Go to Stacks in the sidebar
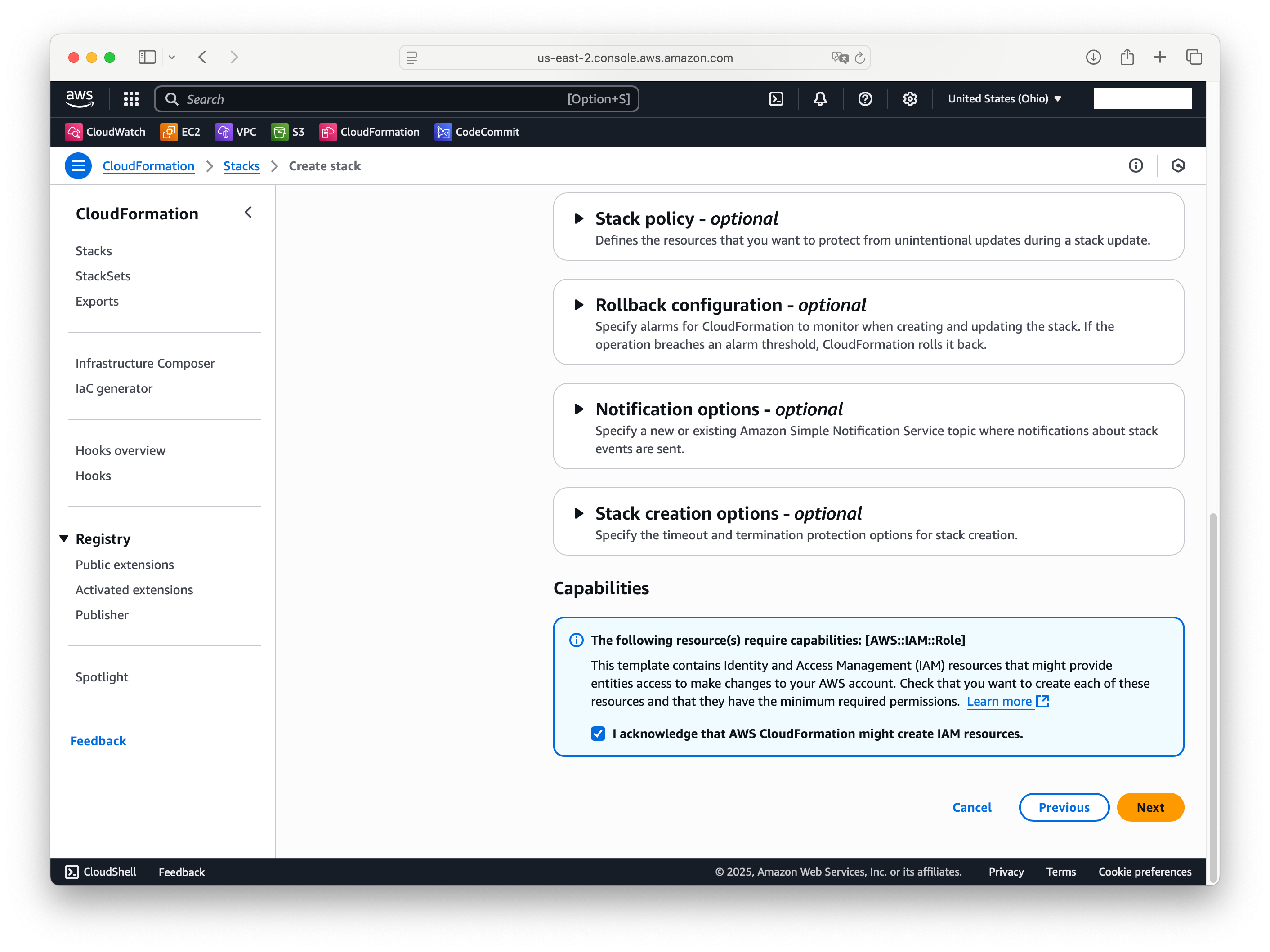Image resolution: width=1270 pixels, height=952 pixels. coord(94,251)
